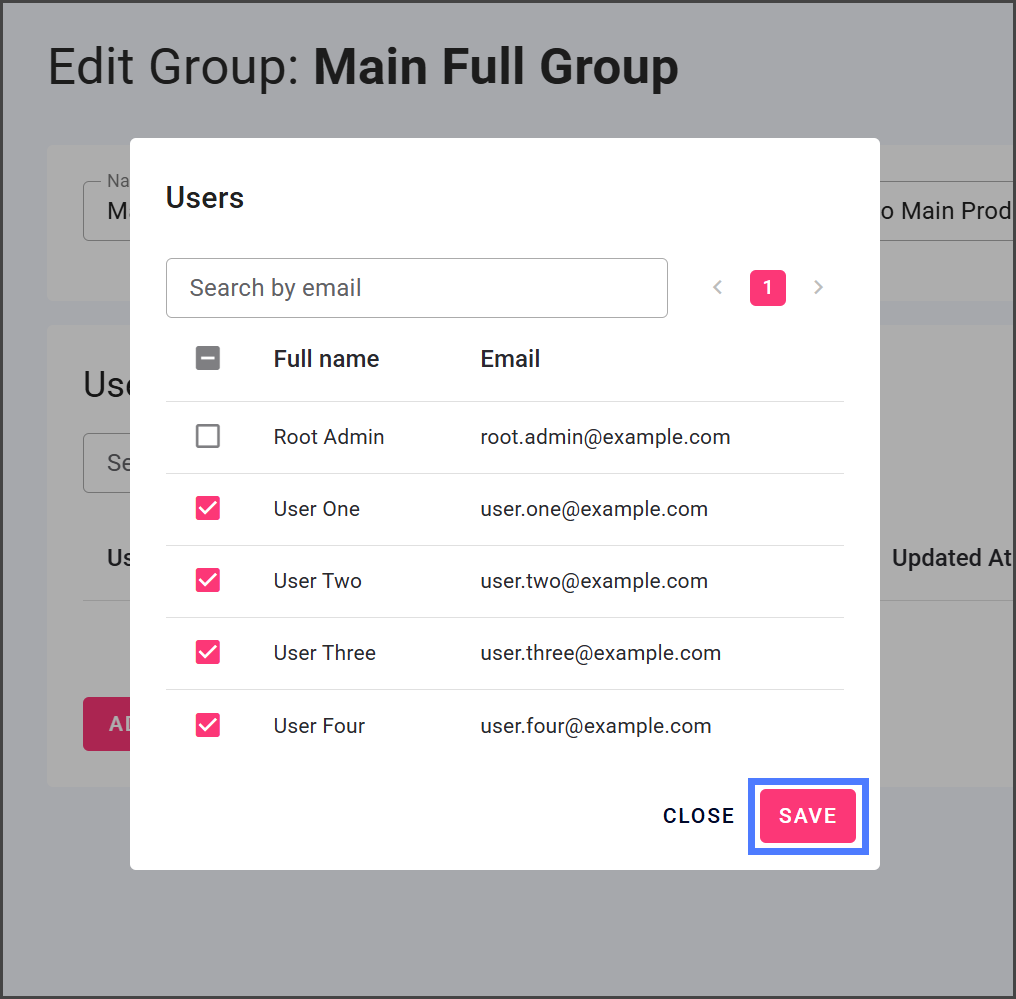
Task: Deselect User Two via its checkbox
Action: 208,580
